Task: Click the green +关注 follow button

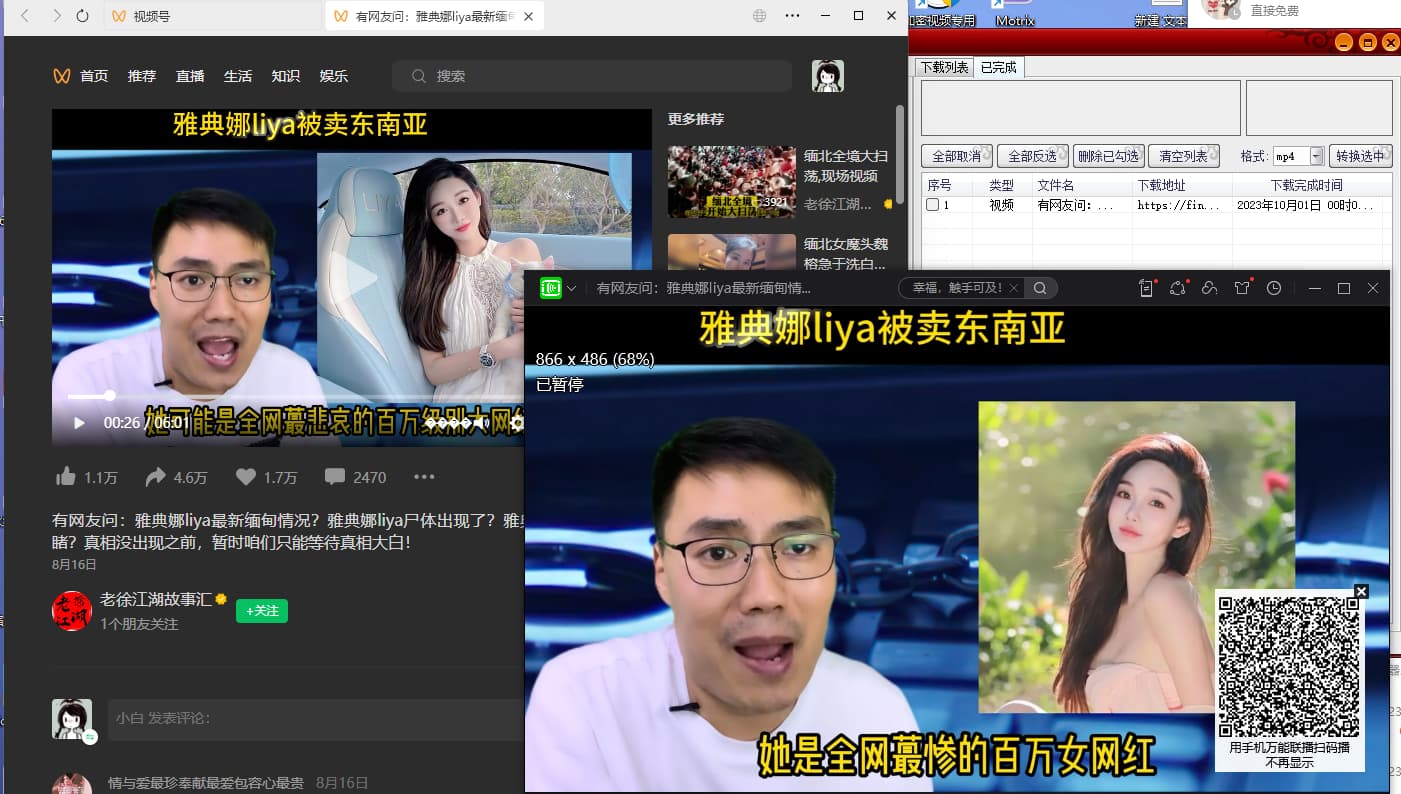Action: (262, 610)
